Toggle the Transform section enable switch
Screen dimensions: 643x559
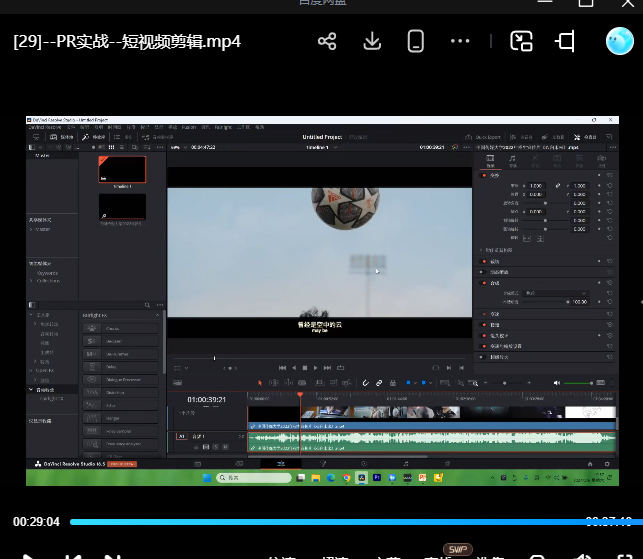pos(484,175)
